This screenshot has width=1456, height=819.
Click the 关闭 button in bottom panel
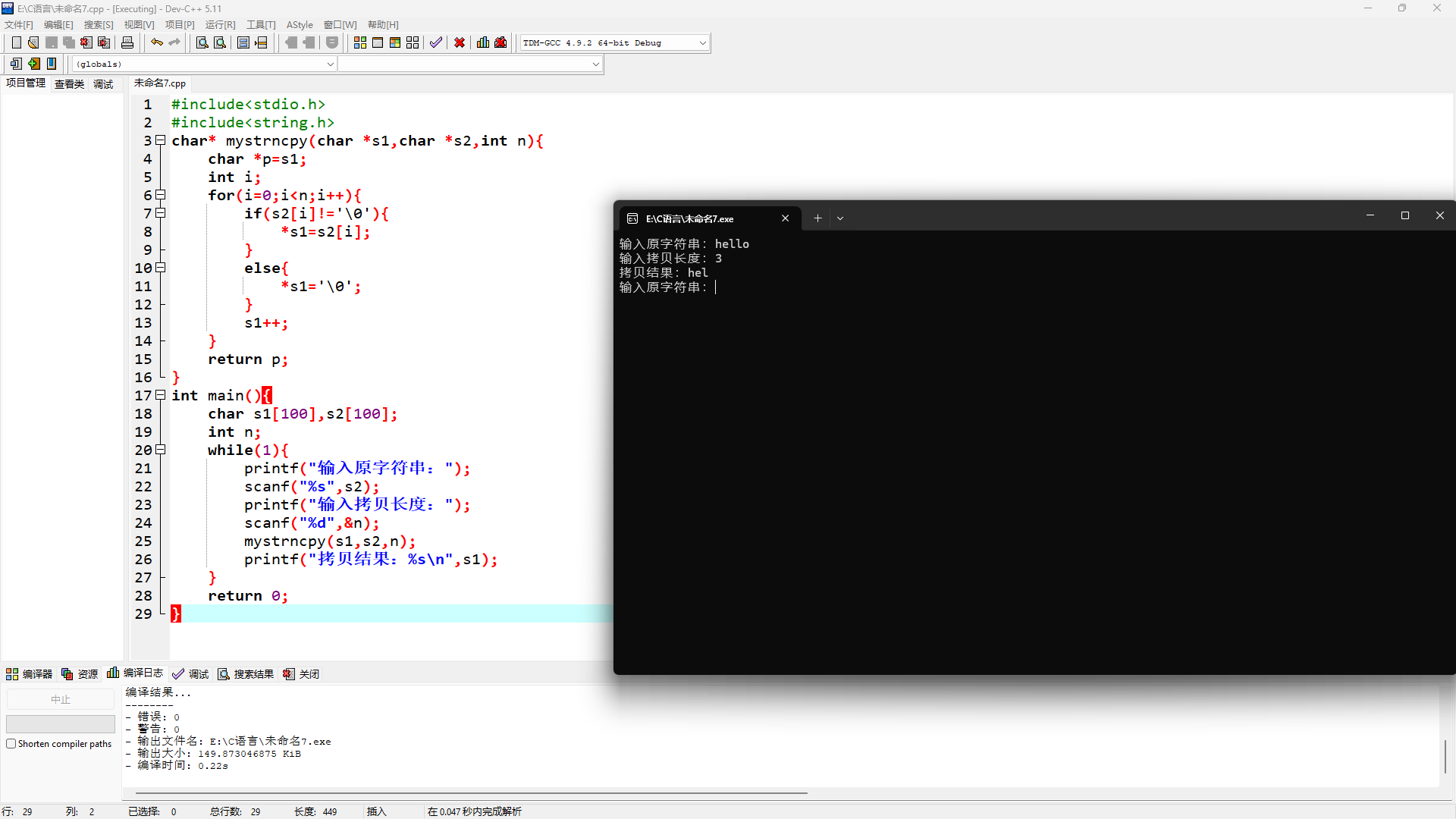tap(301, 674)
